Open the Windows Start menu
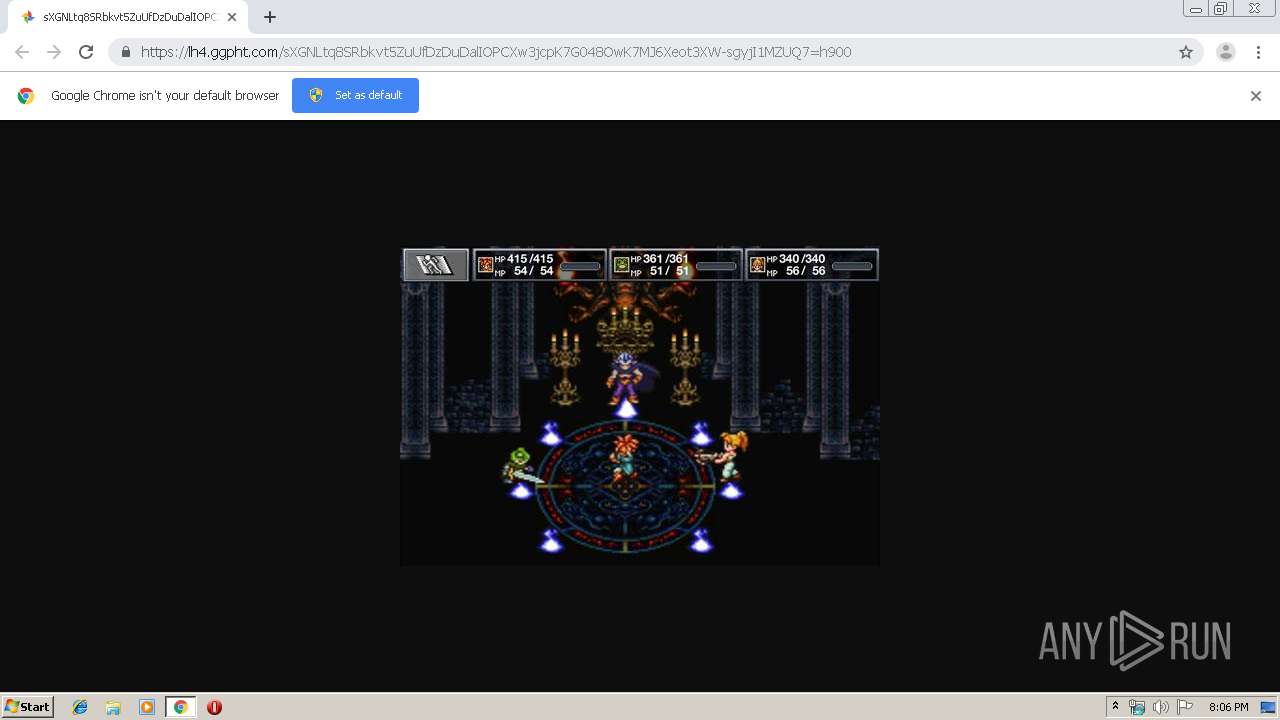The height and width of the screenshot is (720, 1280). 28,706
